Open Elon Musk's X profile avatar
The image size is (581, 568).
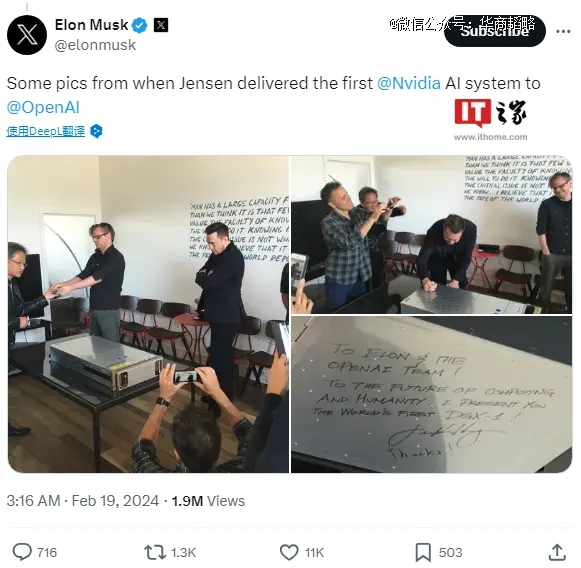click(27, 35)
